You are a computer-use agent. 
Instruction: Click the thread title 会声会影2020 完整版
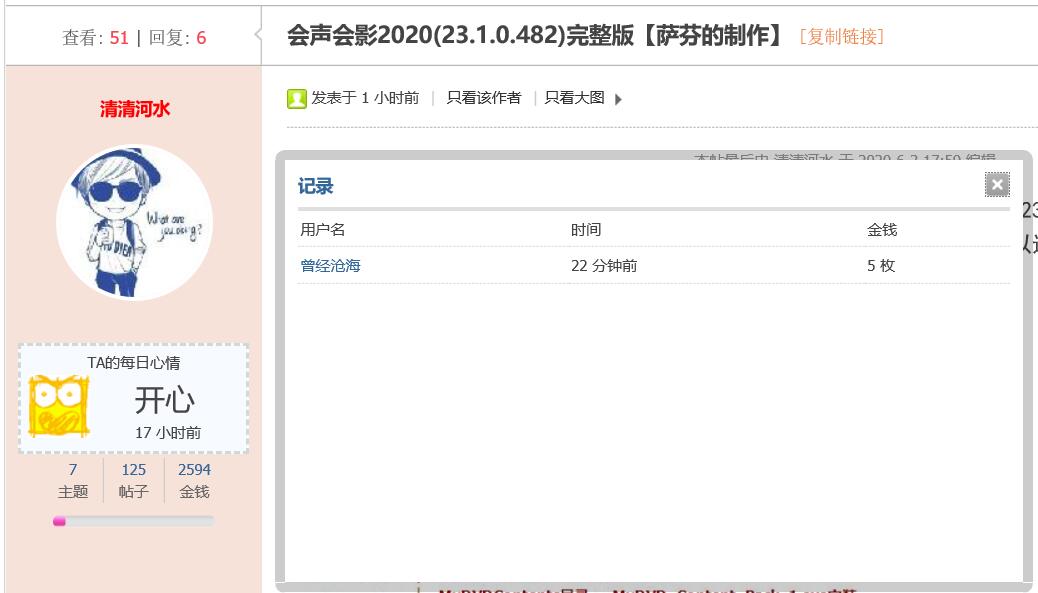[537, 36]
